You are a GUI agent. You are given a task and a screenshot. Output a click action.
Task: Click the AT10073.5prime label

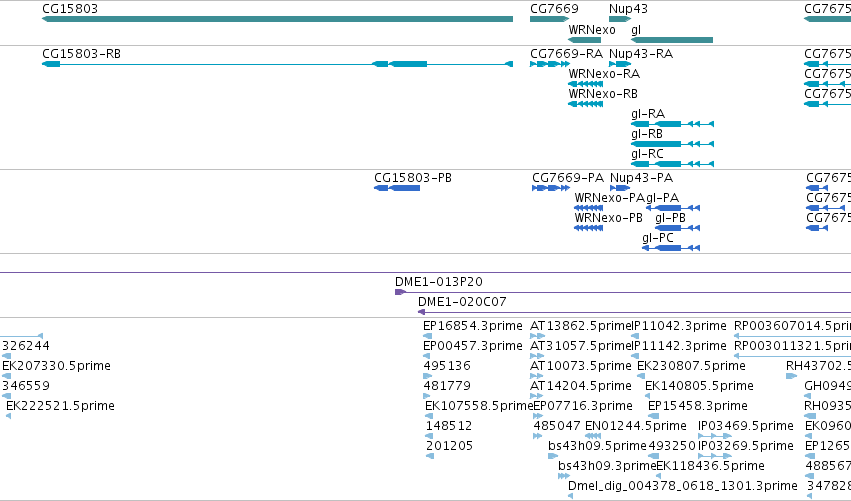tap(581, 366)
